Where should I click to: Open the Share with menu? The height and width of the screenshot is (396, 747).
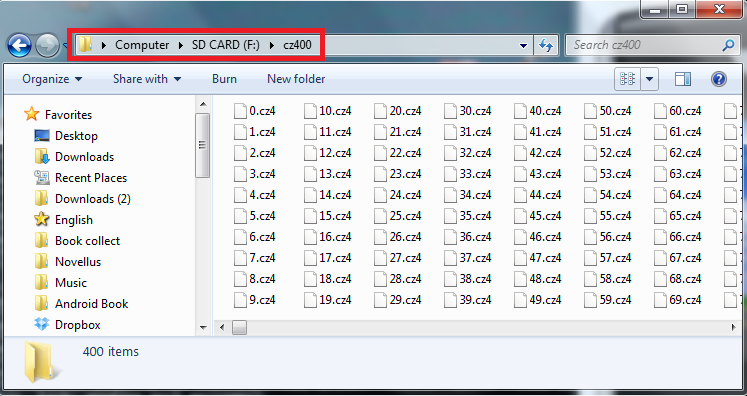147,79
